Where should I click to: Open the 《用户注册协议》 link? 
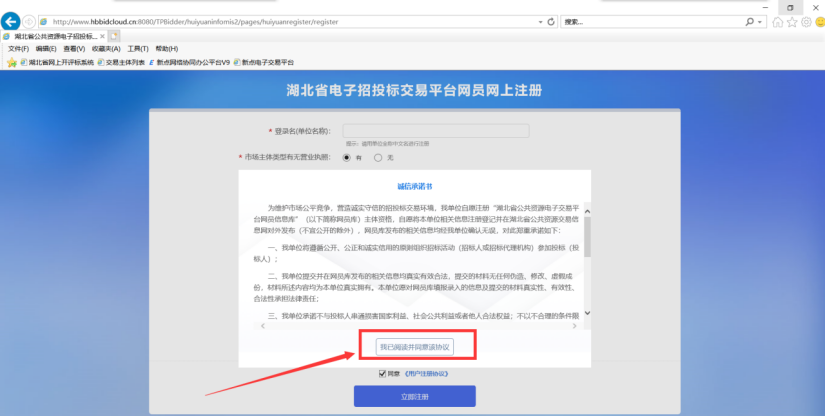427,374
